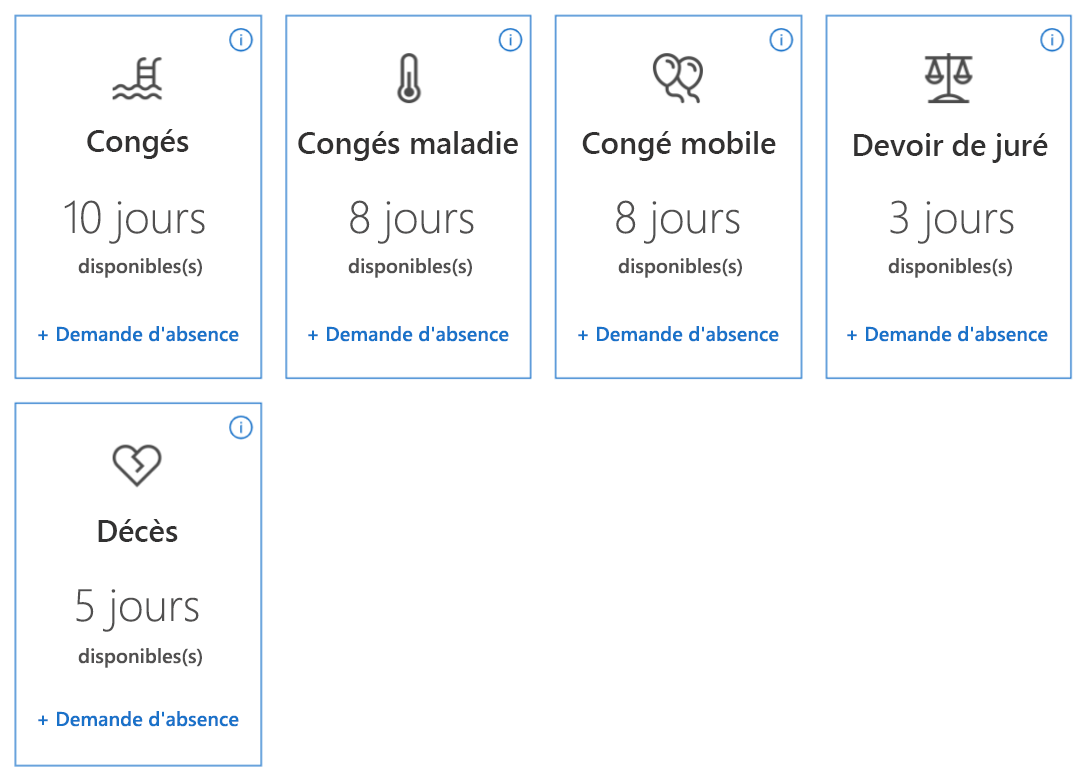Open the Décès card info icon
Viewport: 1085px width, 784px height.
coord(241,427)
